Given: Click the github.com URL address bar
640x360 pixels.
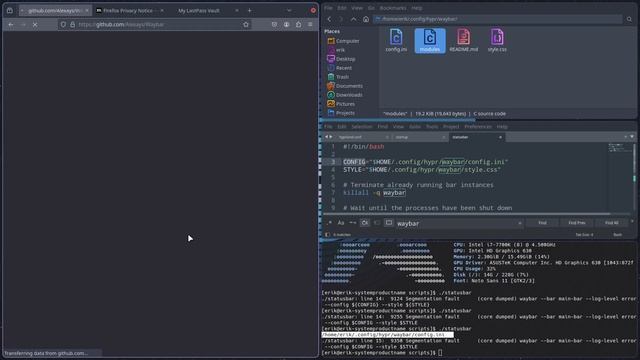Looking at the screenshot, I should point(155,24).
